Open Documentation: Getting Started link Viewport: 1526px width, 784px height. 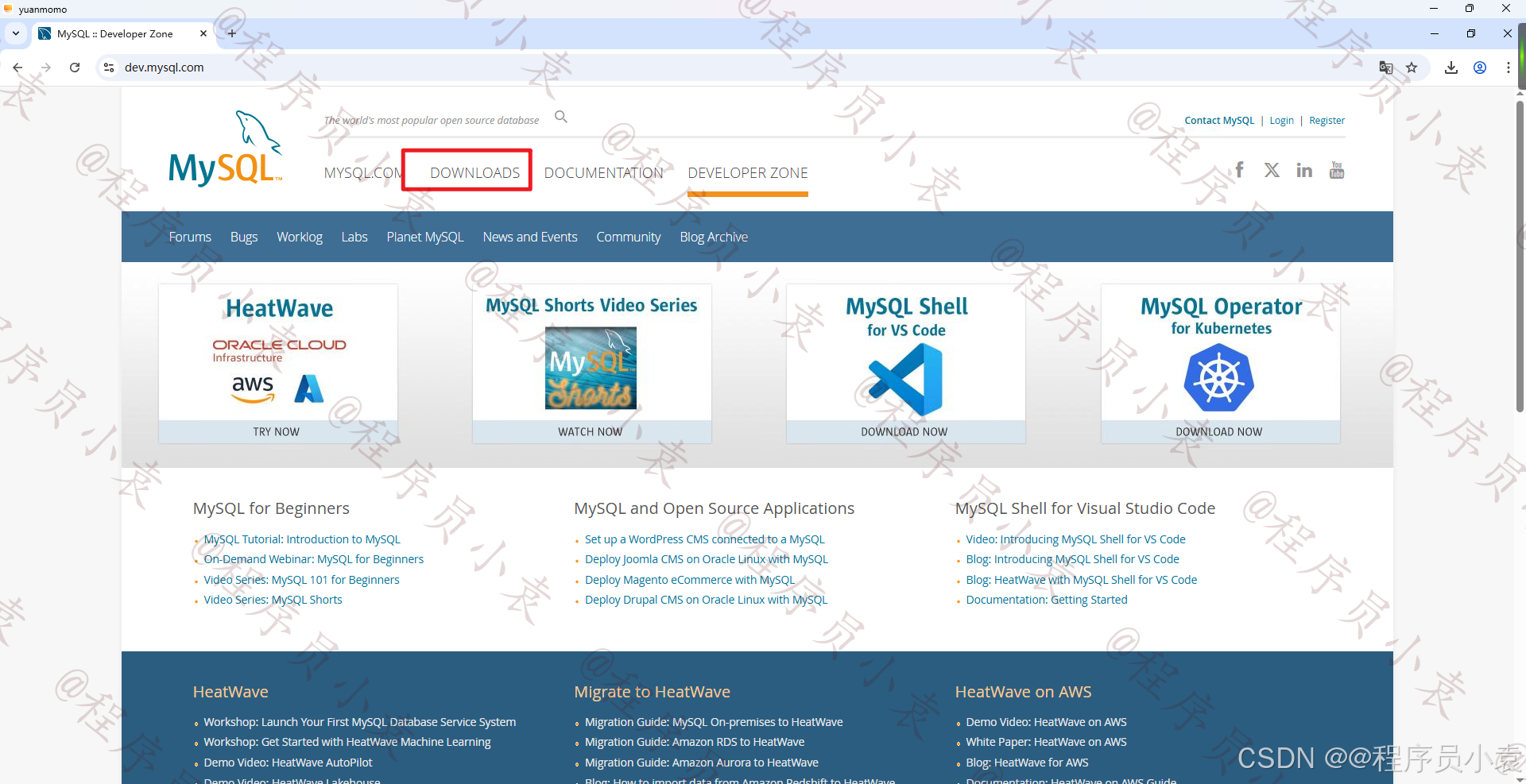click(x=1047, y=600)
